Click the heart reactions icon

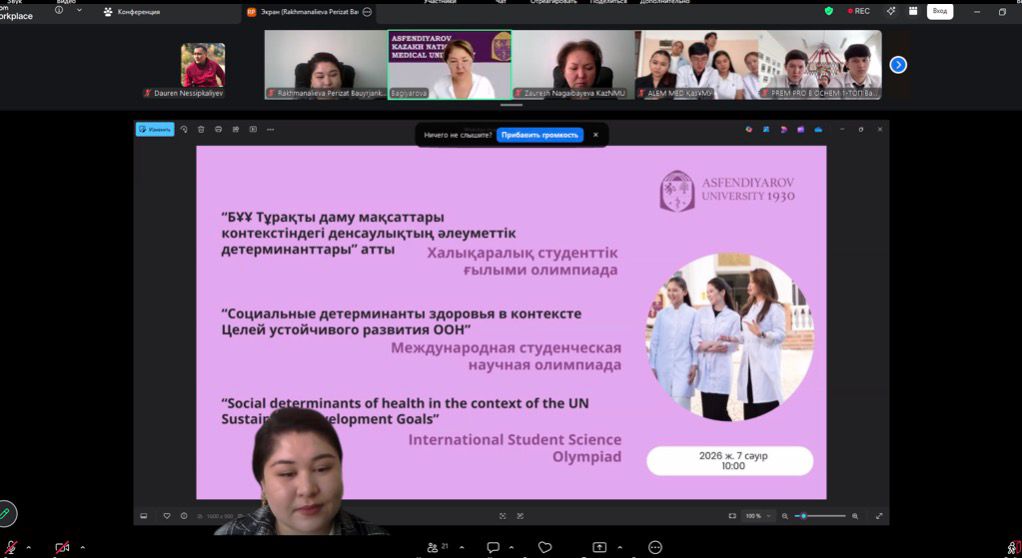point(544,547)
